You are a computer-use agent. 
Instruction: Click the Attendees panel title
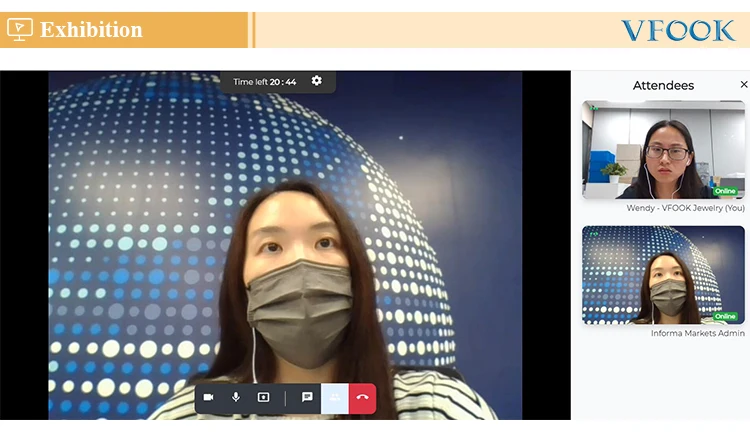click(x=663, y=85)
